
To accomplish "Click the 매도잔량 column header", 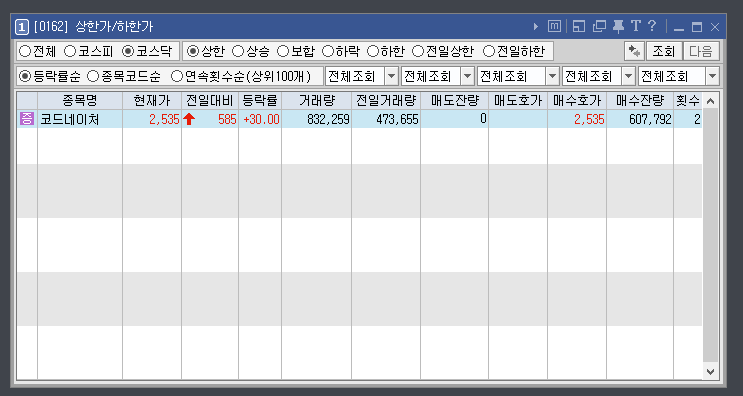I will pos(454,100).
